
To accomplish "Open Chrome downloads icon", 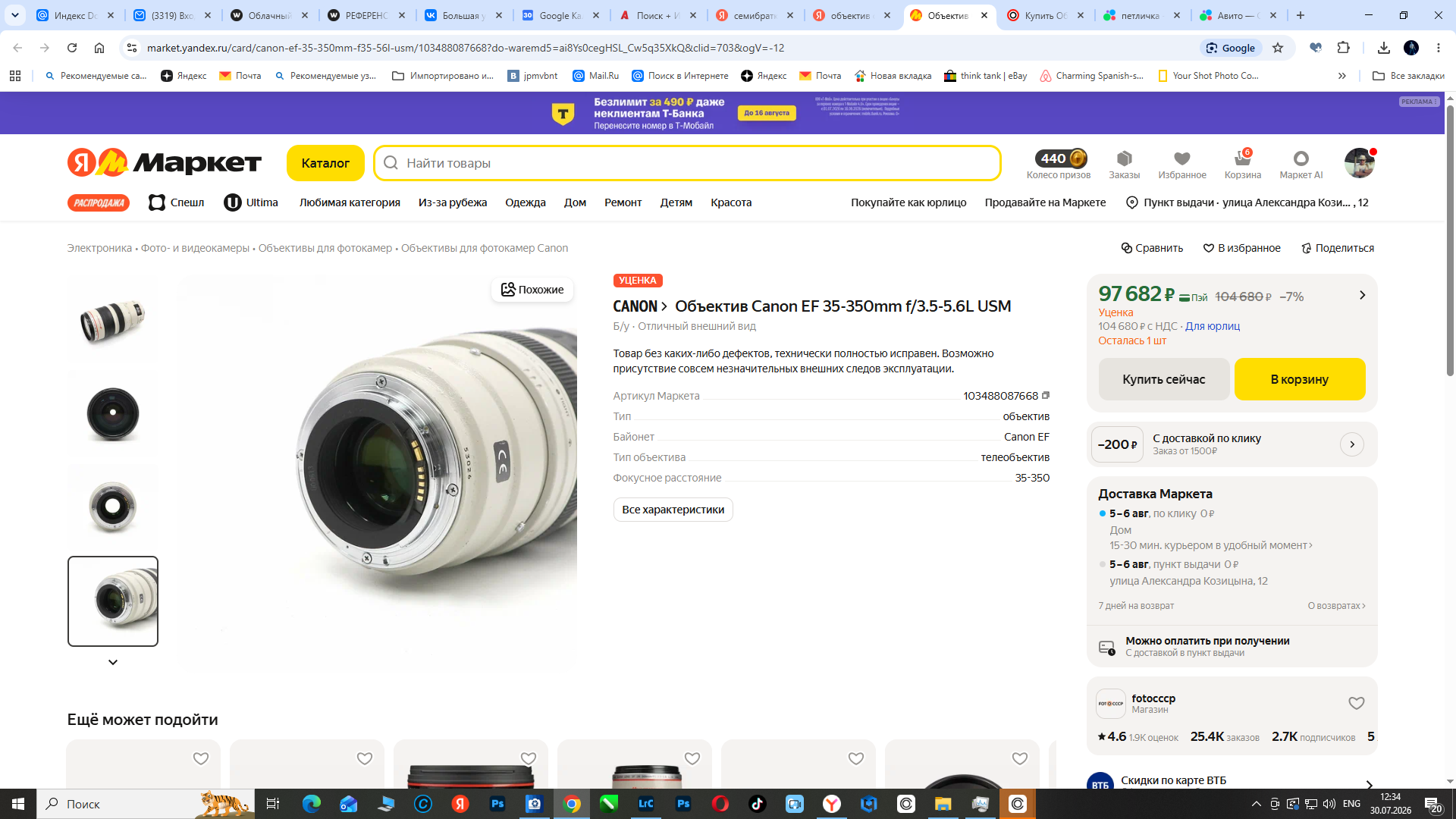I will click(1384, 48).
